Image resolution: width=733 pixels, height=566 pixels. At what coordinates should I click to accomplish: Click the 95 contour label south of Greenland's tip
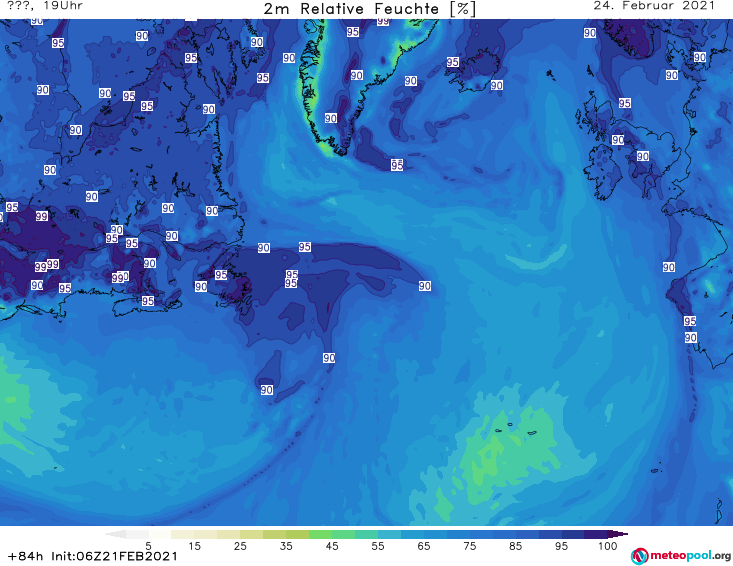[397, 165]
